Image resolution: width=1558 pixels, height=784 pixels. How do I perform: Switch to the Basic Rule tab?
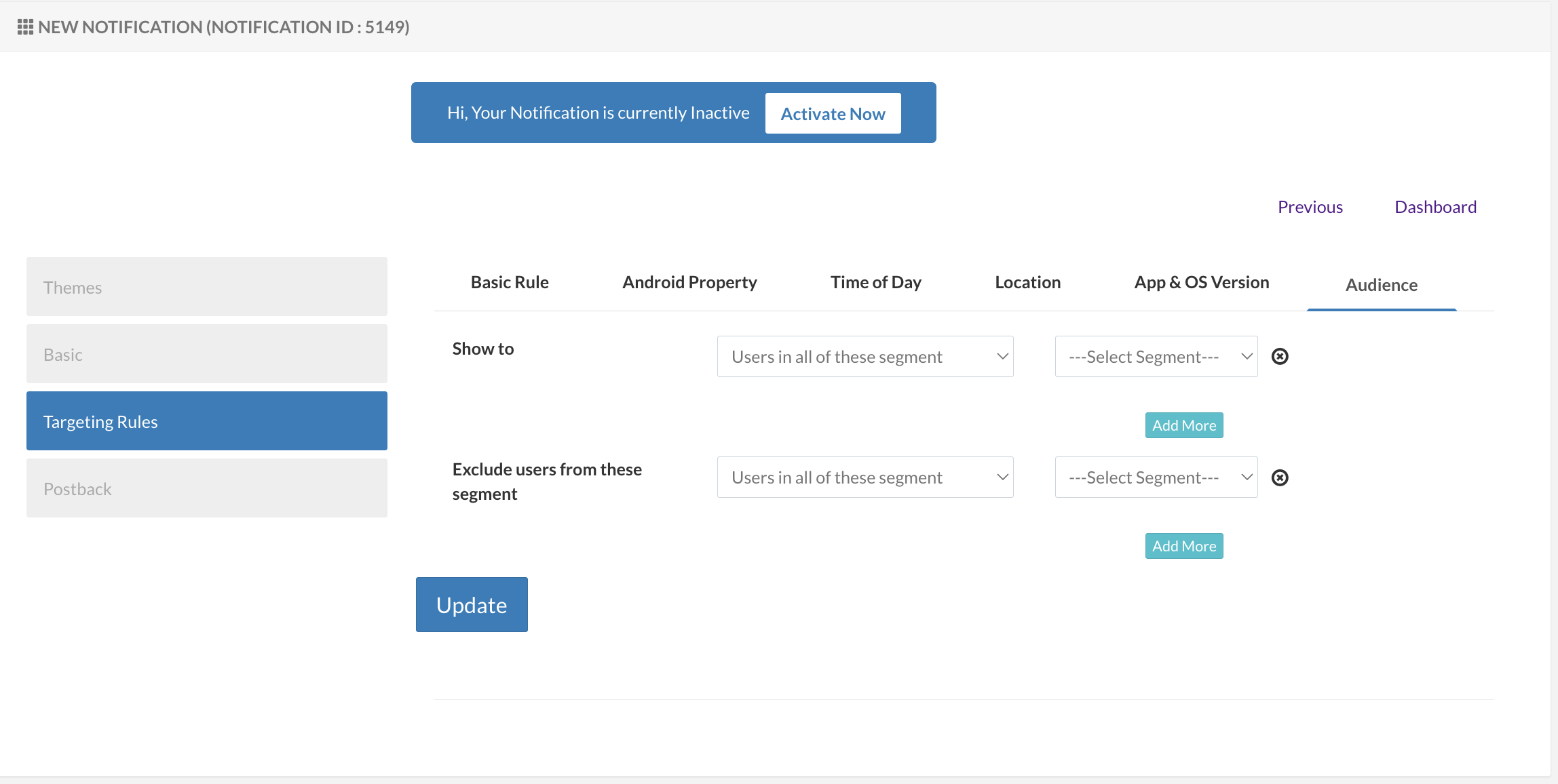coord(510,282)
